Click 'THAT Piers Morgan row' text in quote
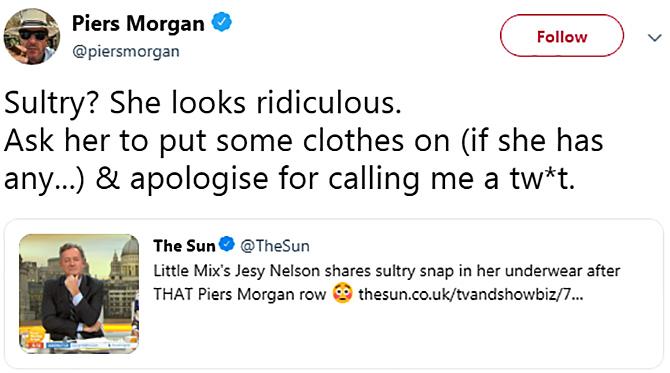 240,294
